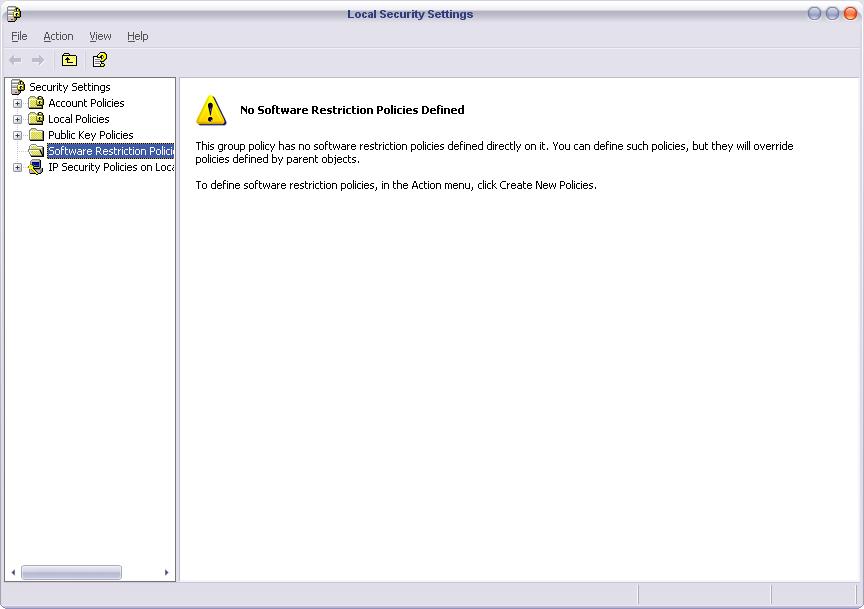The width and height of the screenshot is (864, 609).
Task: Click the yellow warning triangle icon
Action: click(x=210, y=110)
